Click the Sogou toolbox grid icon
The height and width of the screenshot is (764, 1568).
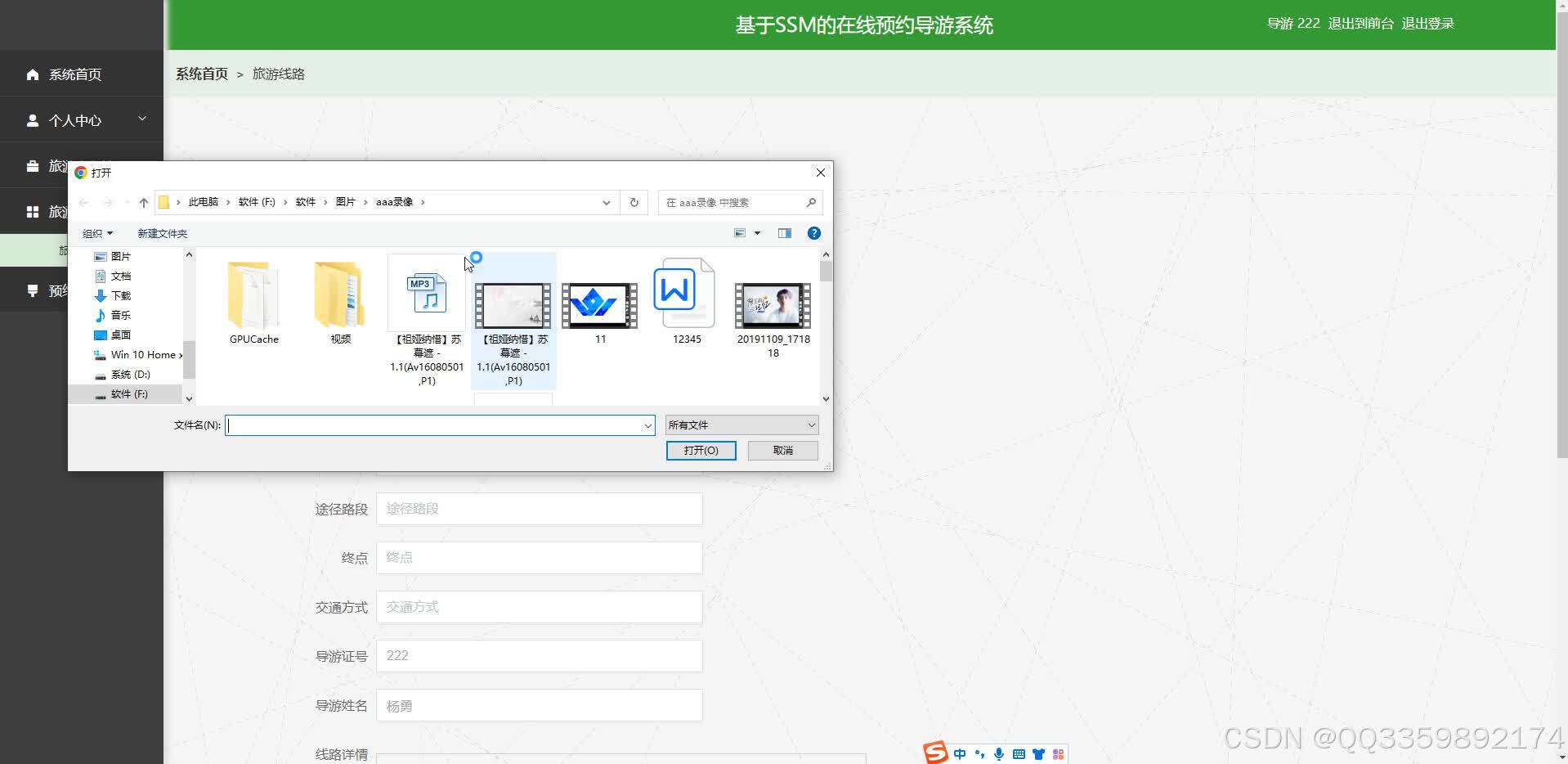tap(1058, 754)
